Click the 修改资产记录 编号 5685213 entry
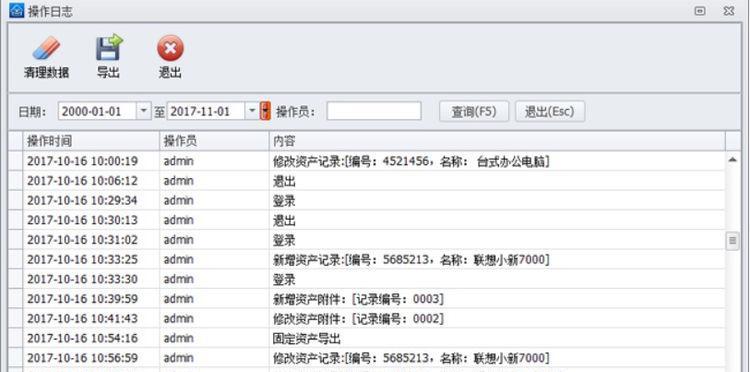 point(411,358)
